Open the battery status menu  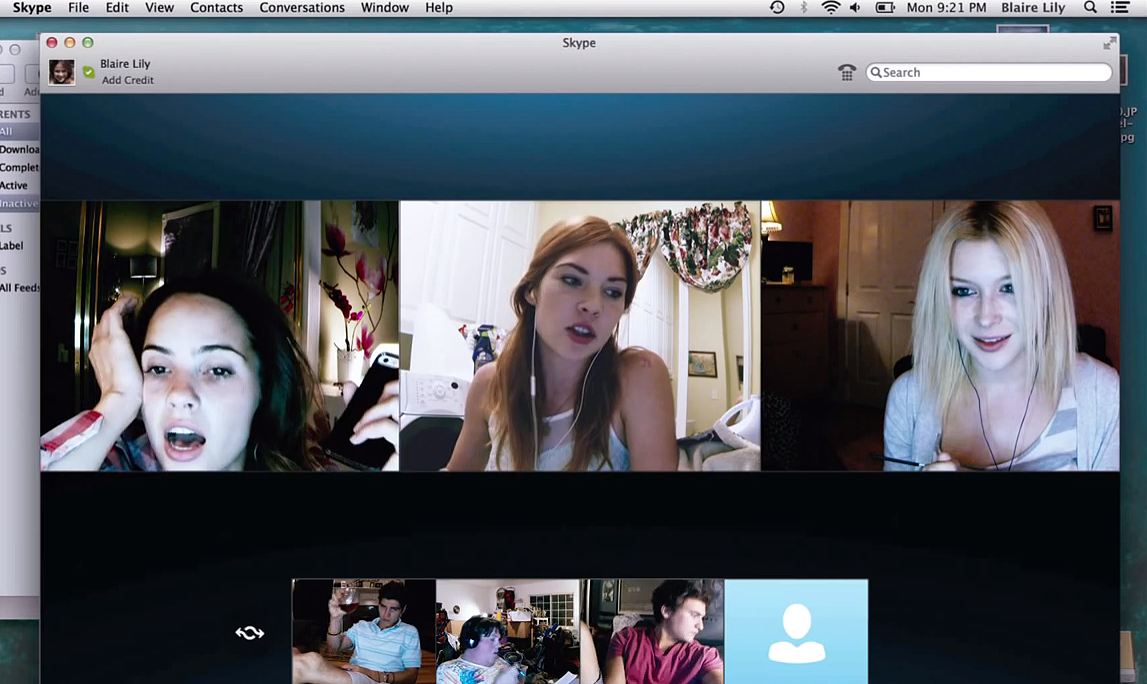pos(885,8)
